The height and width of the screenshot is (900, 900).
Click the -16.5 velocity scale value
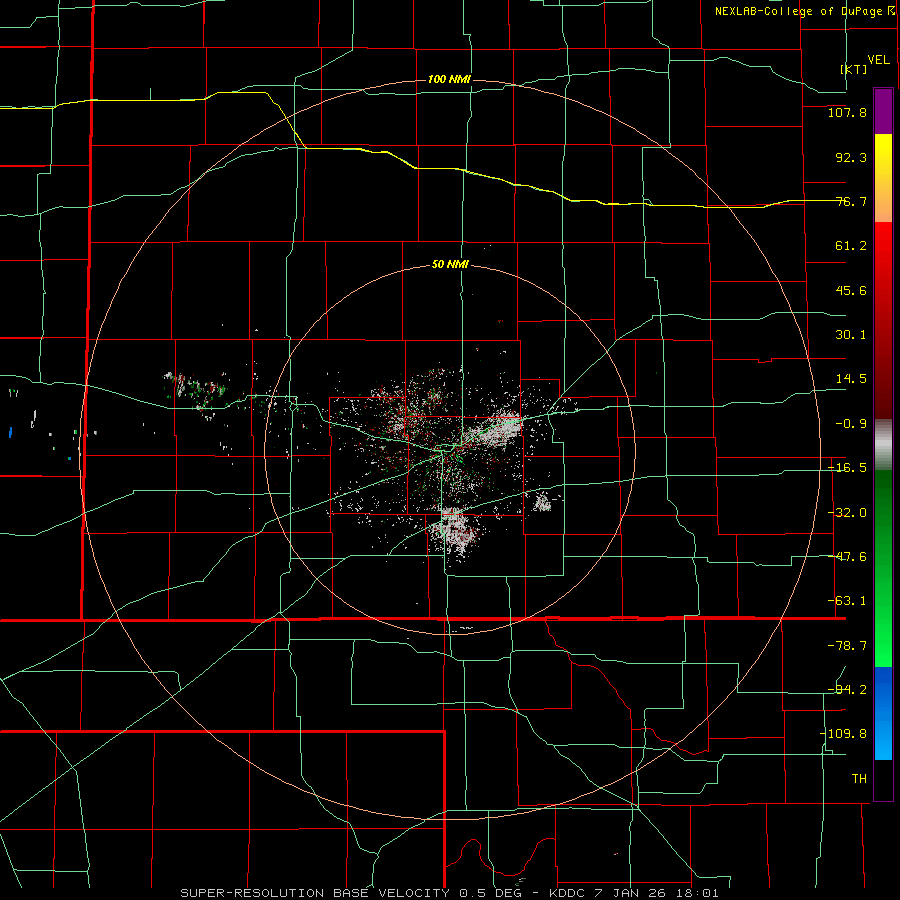pos(847,468)
